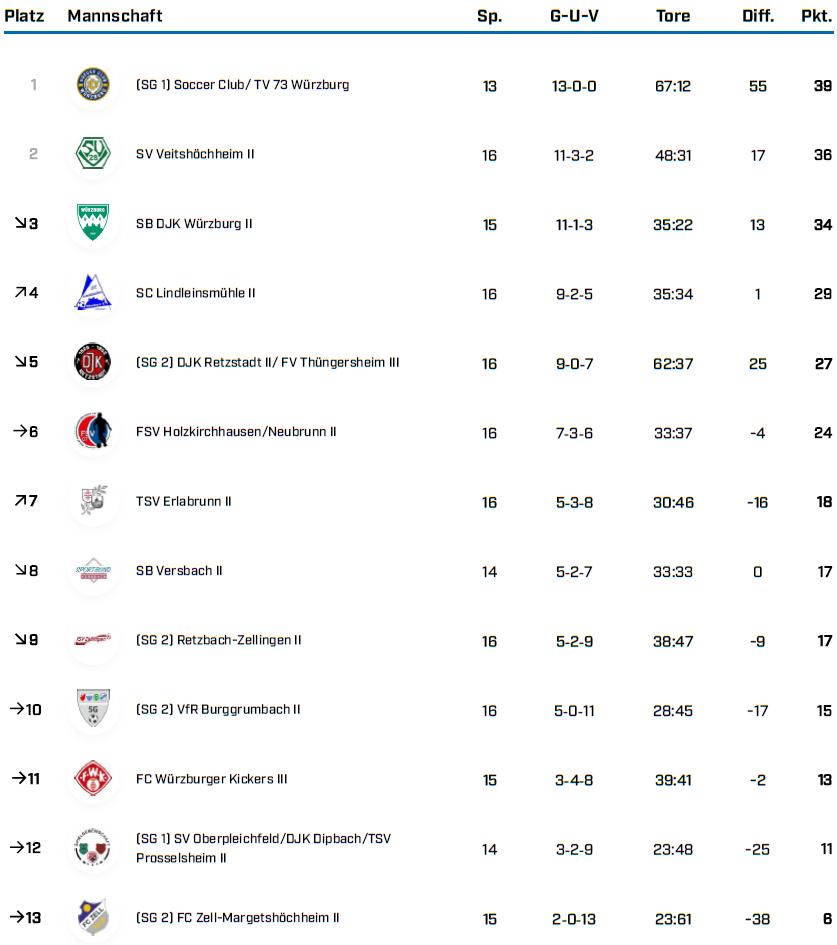Open team link SV Veitshöchheim II
This screenshot has width=837, height=945.
click(x=195, y=155)
